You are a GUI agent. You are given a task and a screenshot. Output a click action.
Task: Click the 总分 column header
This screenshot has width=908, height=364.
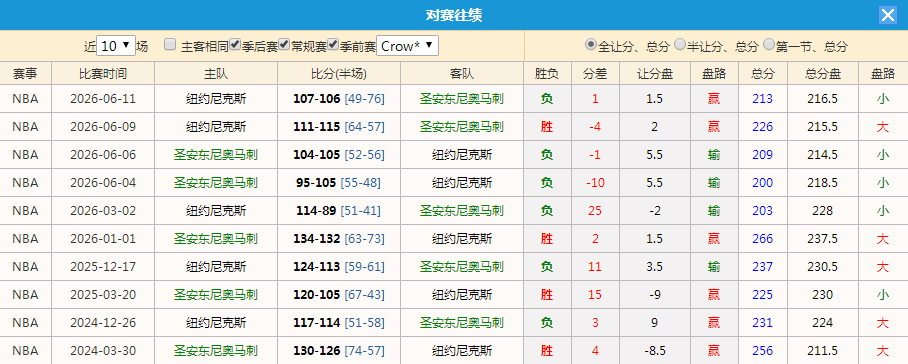[x=763, y=73]
